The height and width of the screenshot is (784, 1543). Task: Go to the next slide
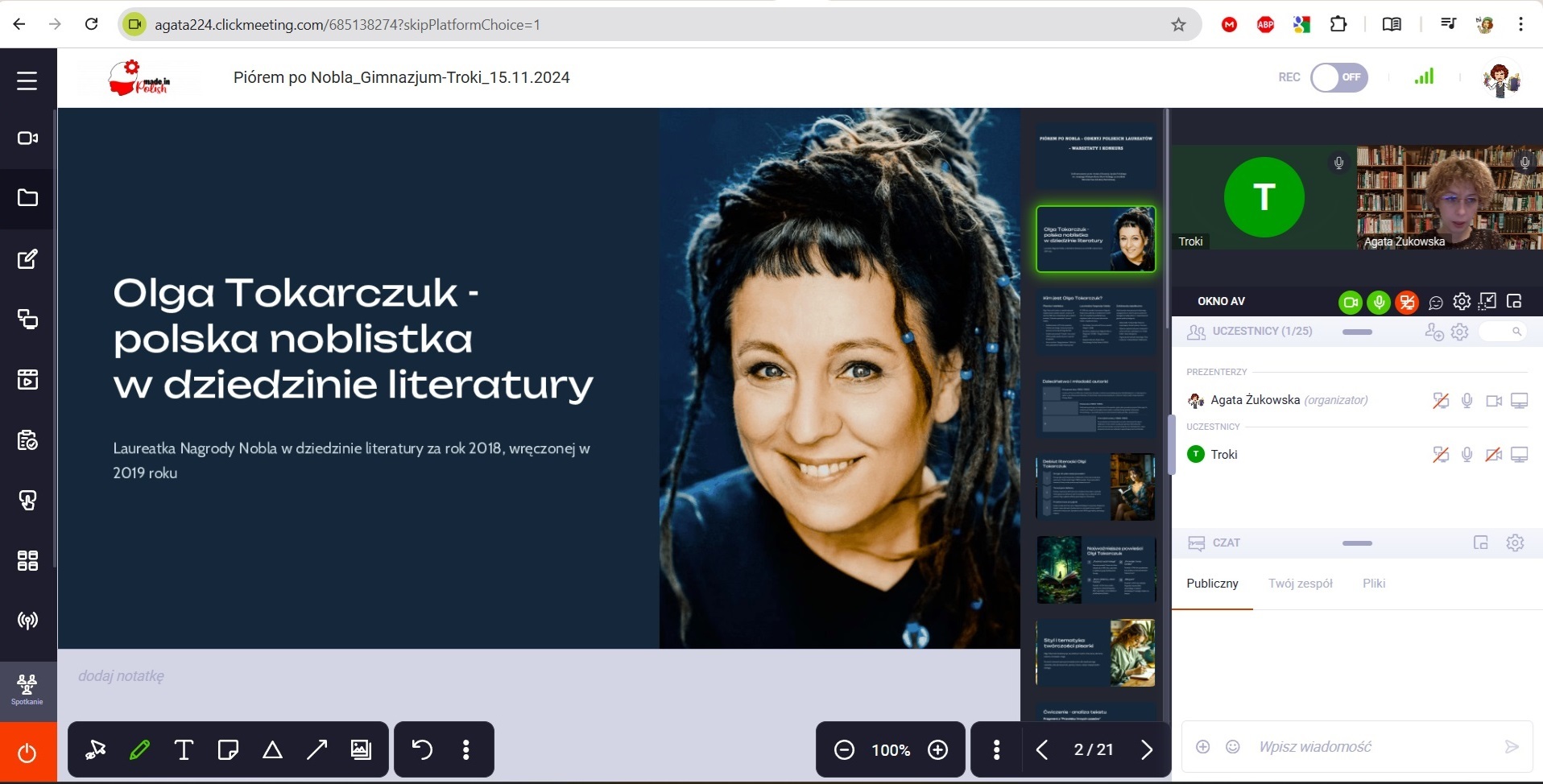pos(1147,750)
